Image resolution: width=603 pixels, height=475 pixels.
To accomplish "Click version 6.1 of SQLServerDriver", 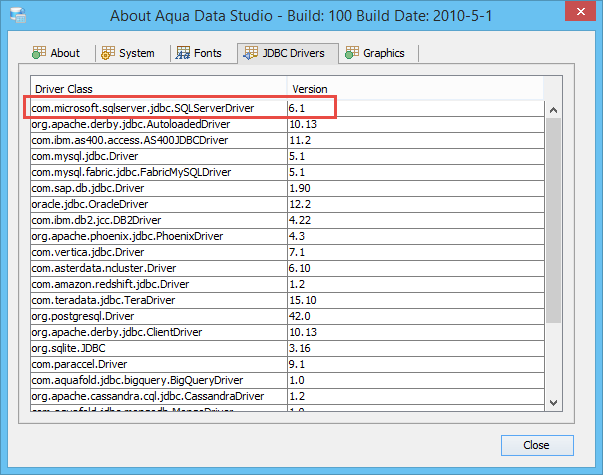I will coord(297,108).
